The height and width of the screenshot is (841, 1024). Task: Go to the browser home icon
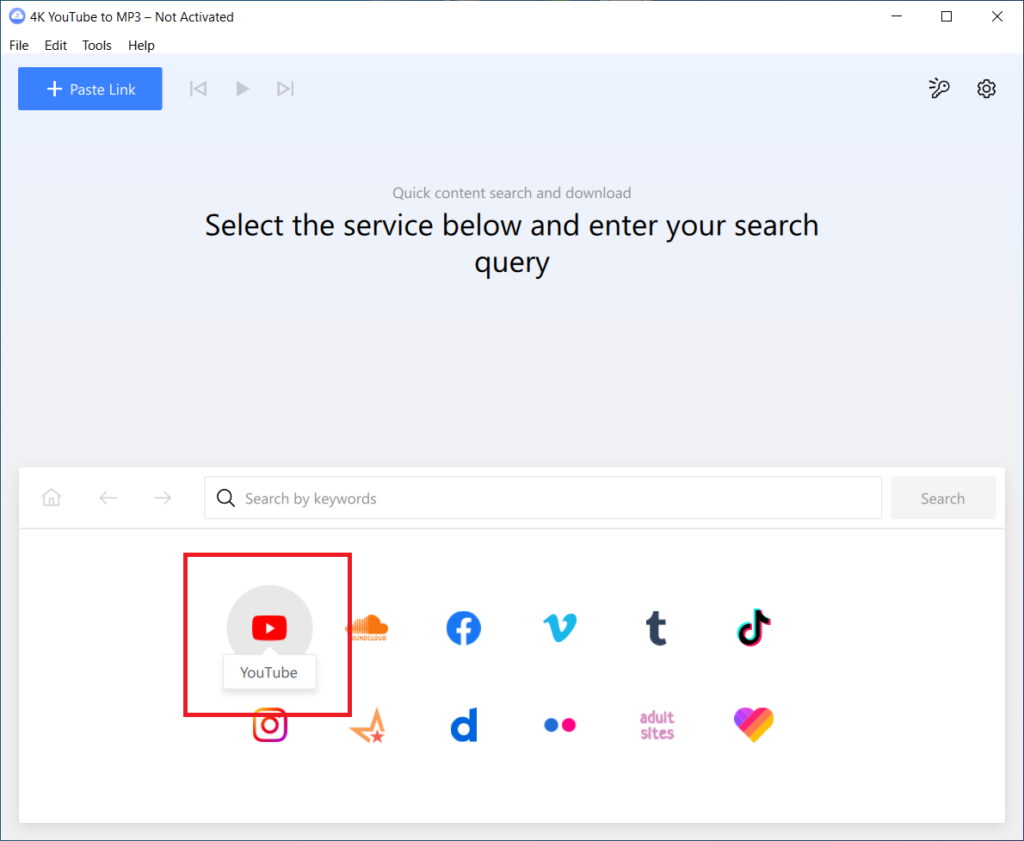click(52, 498)
